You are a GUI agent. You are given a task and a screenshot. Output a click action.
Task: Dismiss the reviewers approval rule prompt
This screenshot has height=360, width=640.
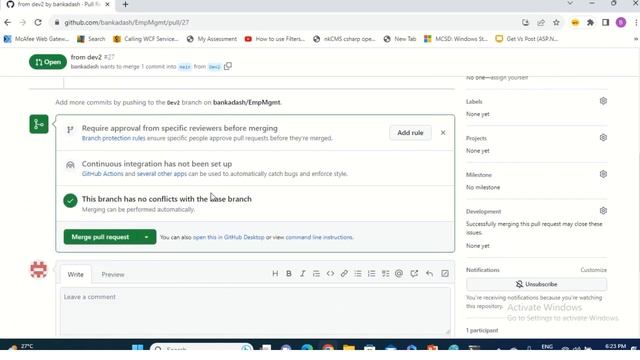tap(443, 133)
